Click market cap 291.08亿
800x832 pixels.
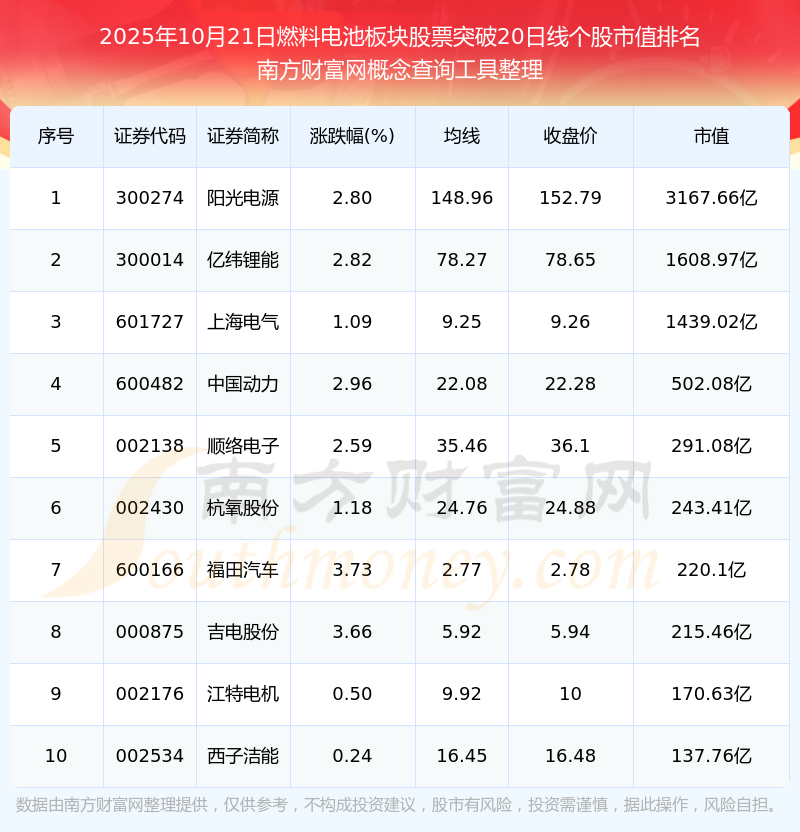(711, 446)
